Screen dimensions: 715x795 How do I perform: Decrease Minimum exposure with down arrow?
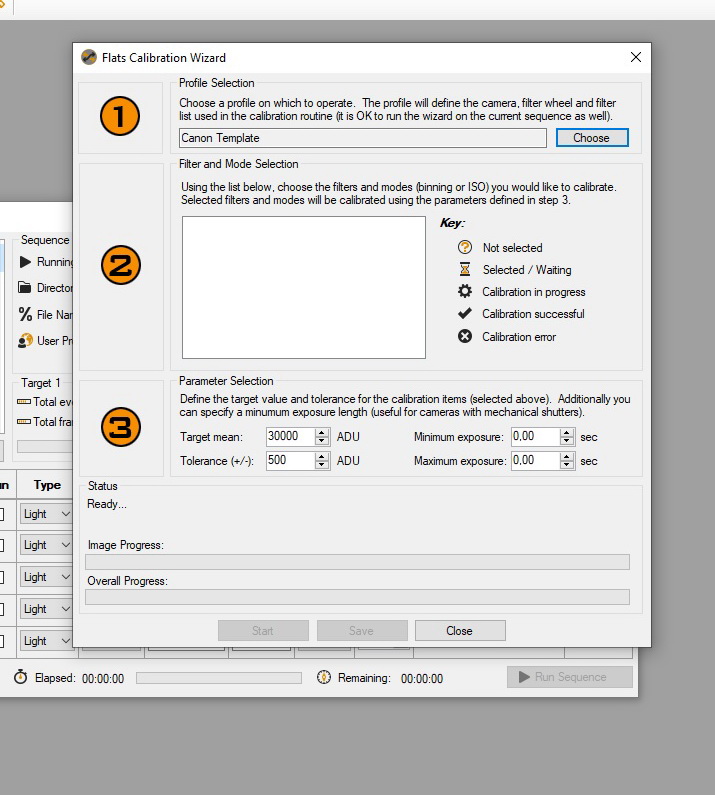click(x=567, y=441)
